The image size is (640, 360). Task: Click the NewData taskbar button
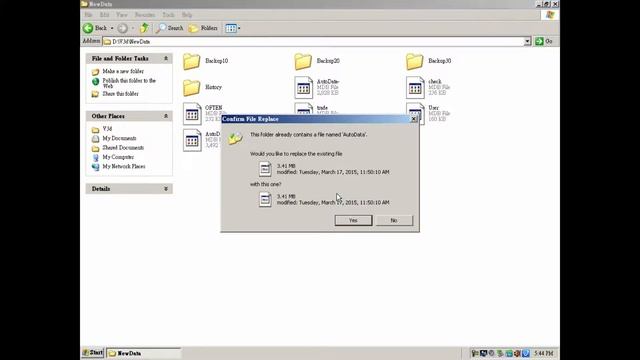pyautogui.click(x=144, y=353)
